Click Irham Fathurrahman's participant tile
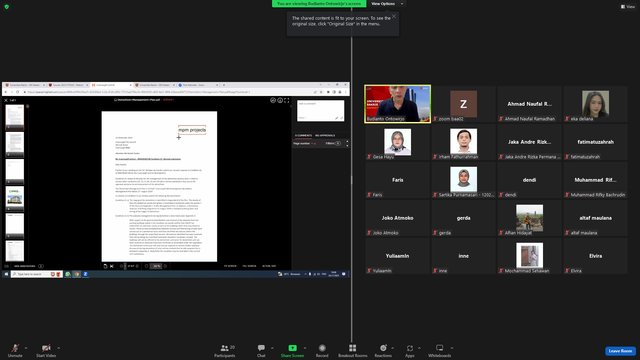640x360 pixels. 463,142
